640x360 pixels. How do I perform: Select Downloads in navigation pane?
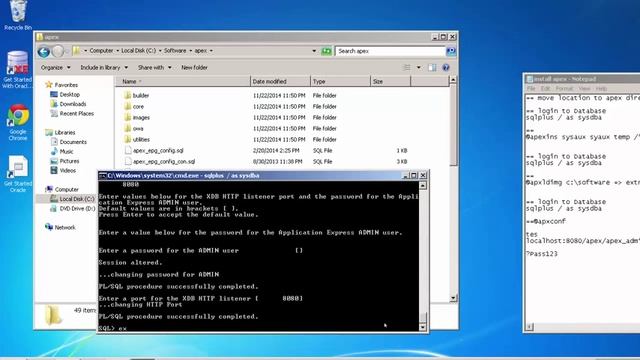(73, 104)
